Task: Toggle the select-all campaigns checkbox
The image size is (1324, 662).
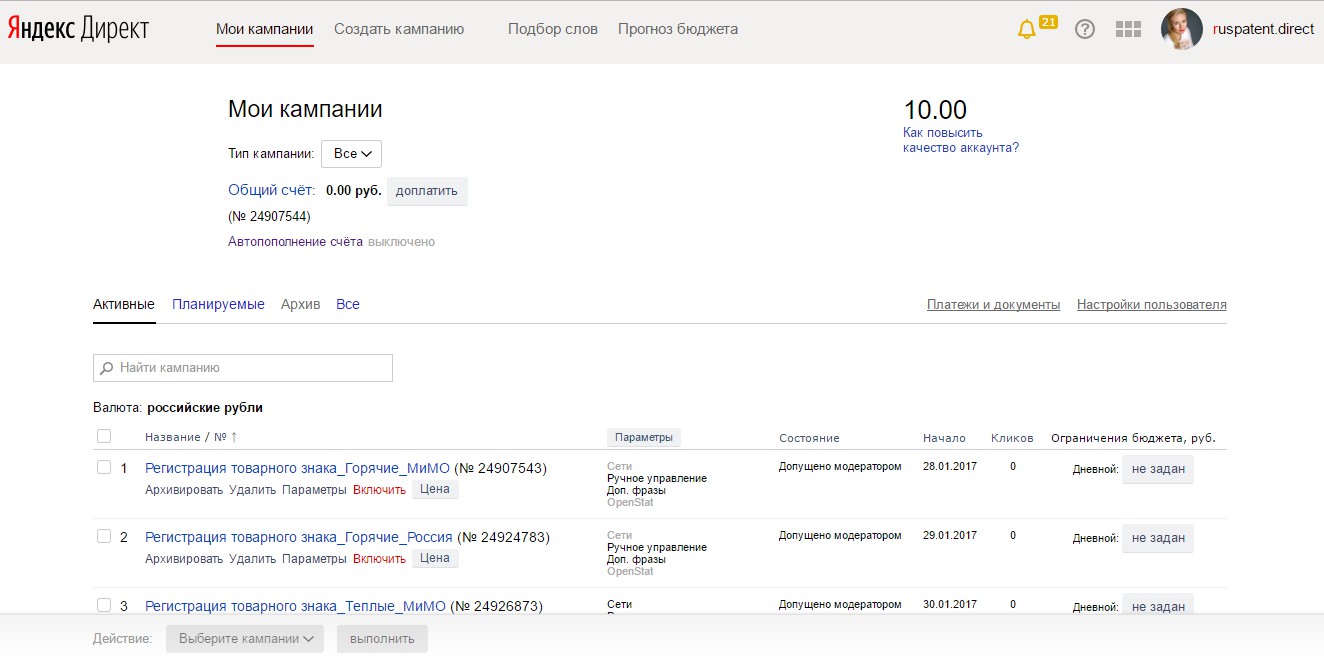Action: [x=104, y=436]
